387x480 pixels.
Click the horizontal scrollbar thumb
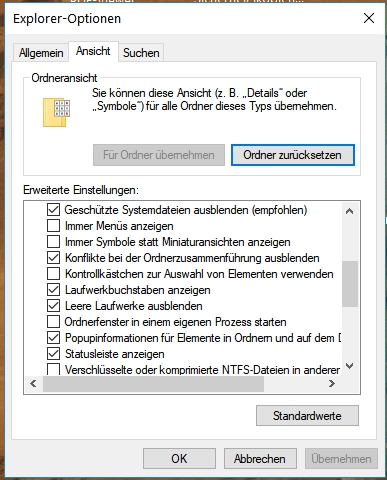click(x=153, y=384)
